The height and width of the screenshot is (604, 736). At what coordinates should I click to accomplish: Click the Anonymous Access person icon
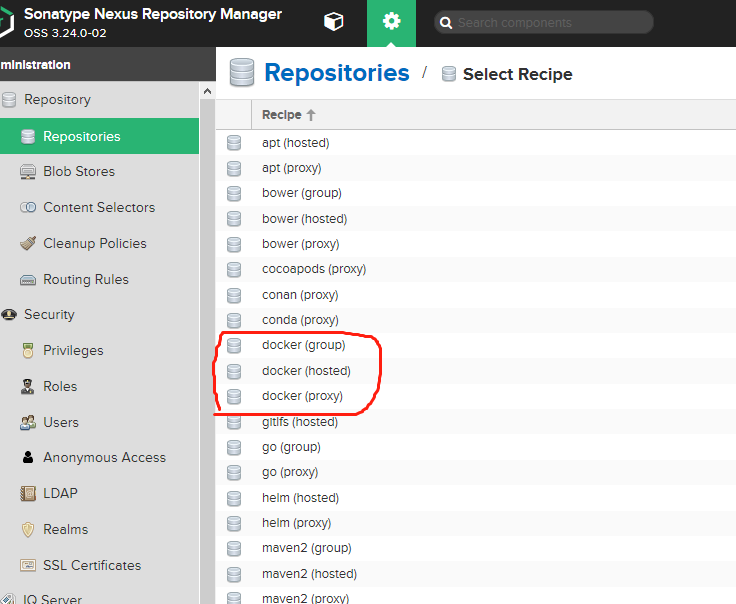(28, 457)
